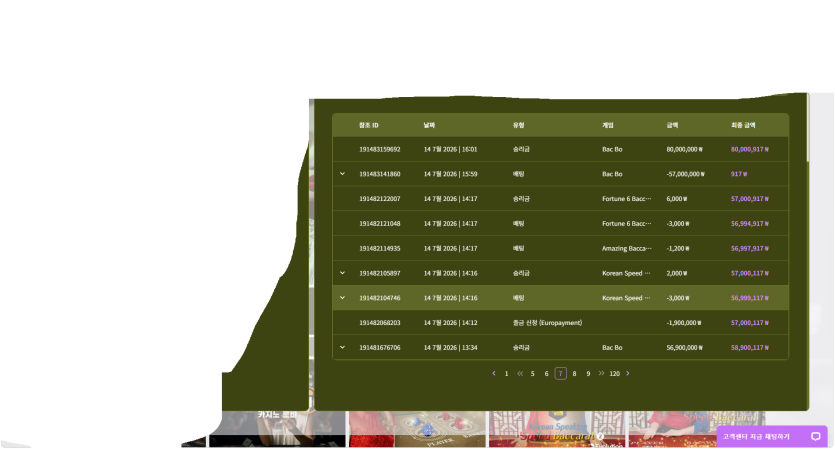Go to page 5
835x449 pixels.
(533, 374)
